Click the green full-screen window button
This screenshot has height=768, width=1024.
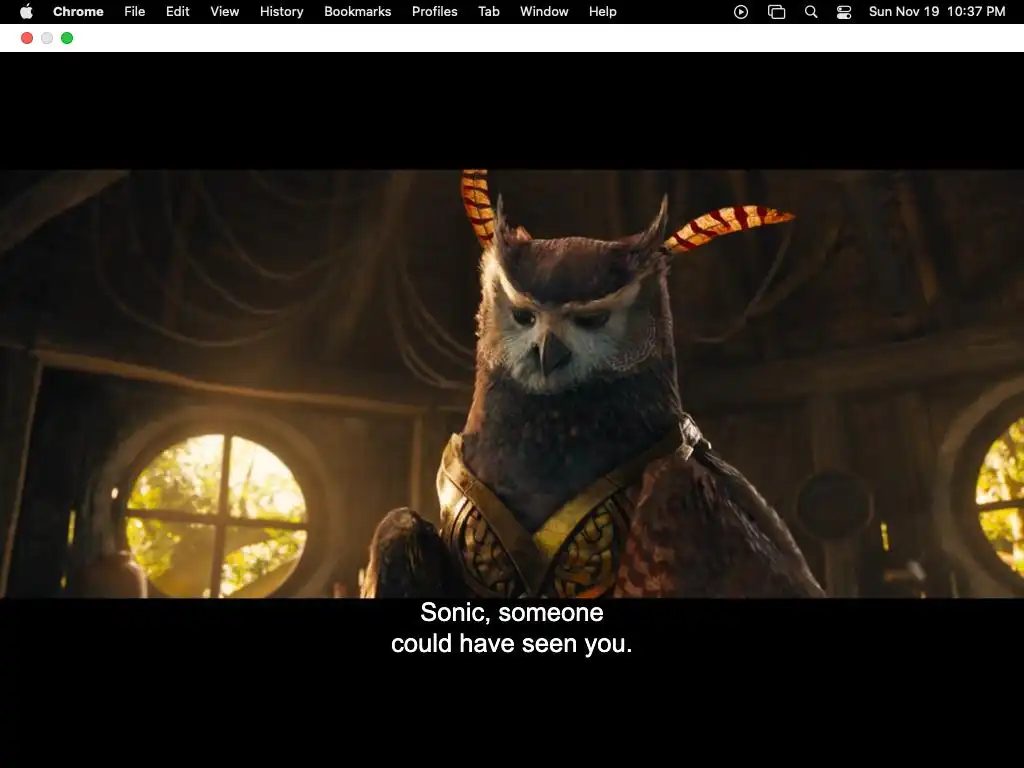67,38
